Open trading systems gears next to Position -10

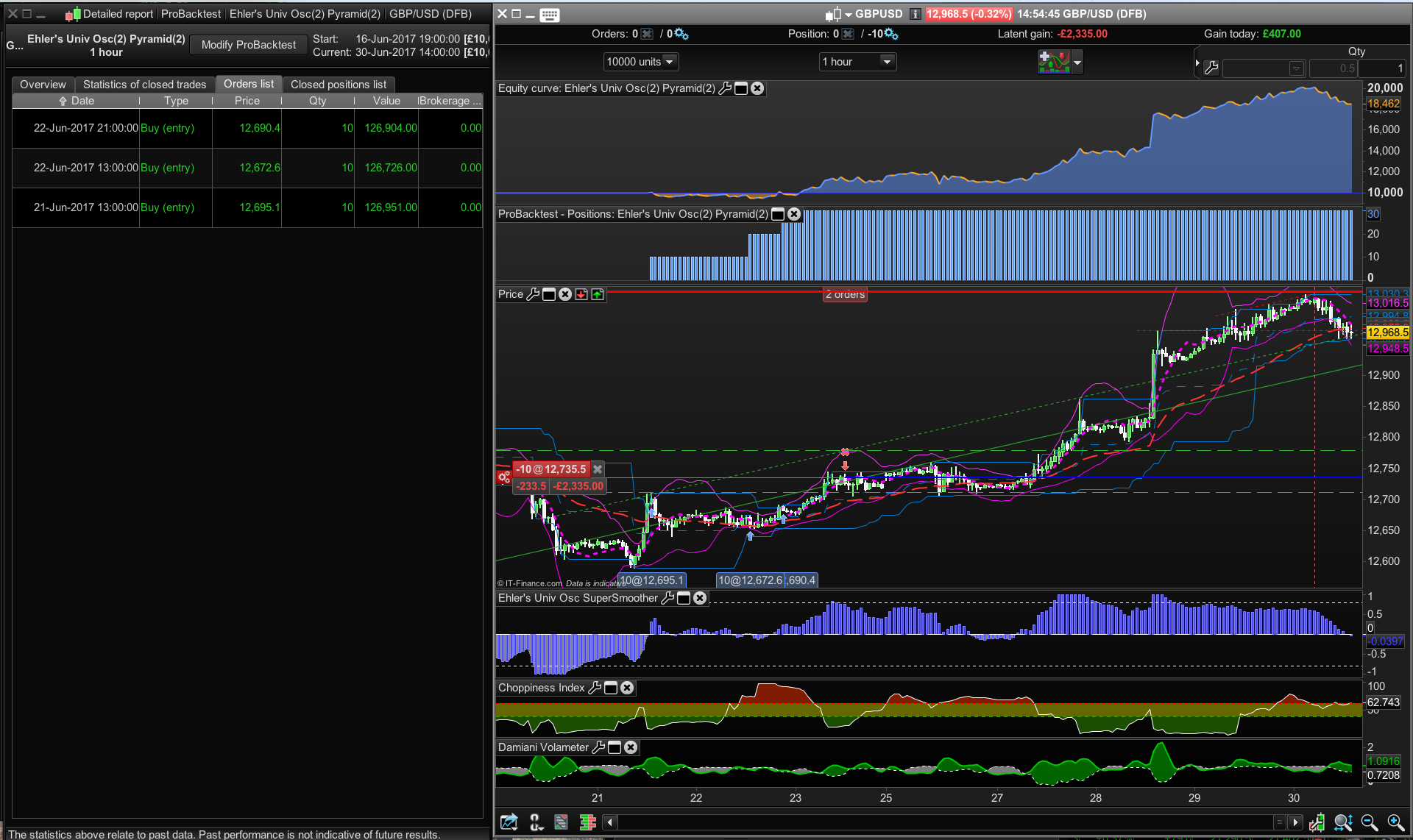[891, 34]
